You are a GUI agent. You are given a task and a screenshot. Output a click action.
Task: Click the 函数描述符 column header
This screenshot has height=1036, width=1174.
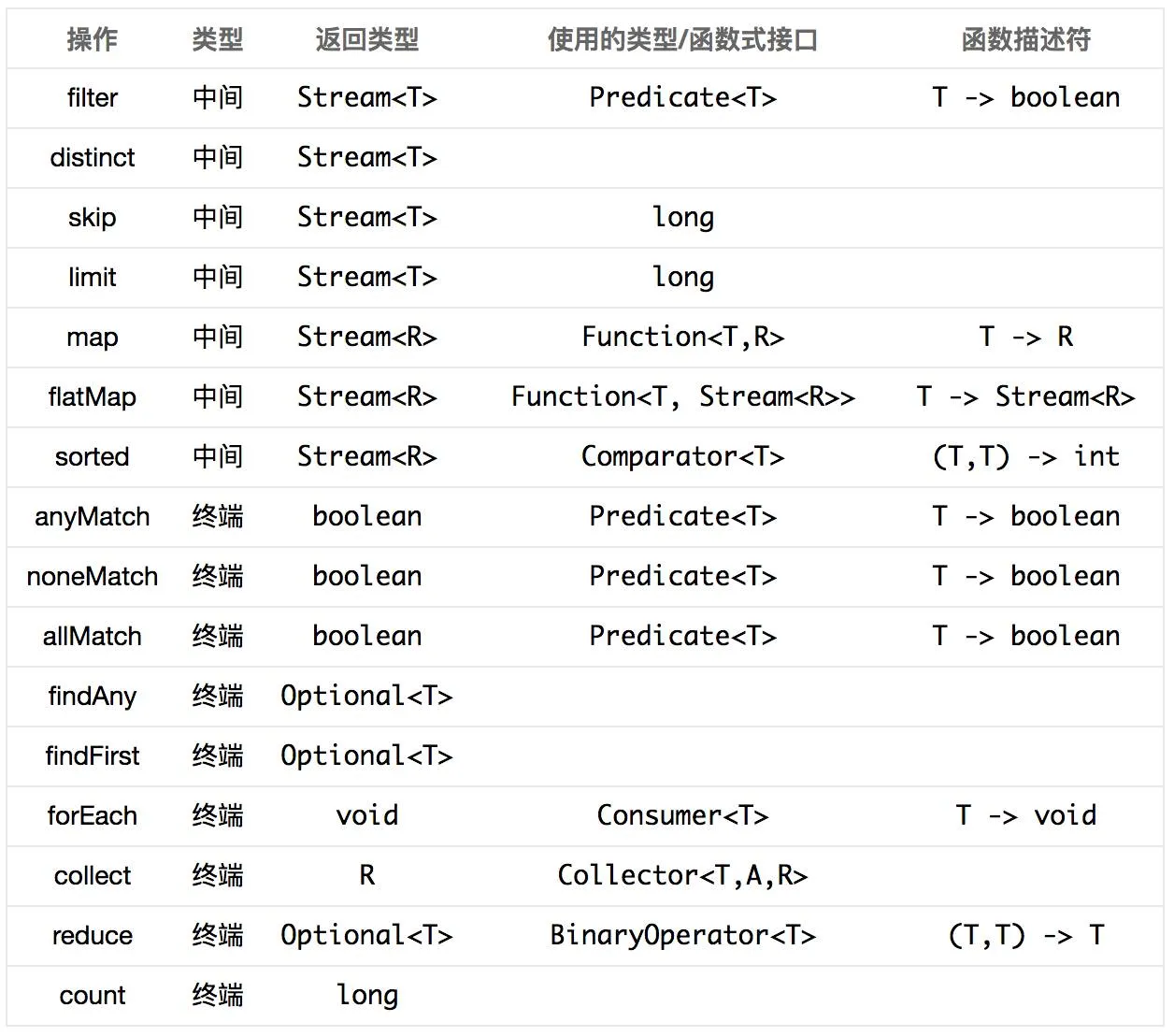1025,39
